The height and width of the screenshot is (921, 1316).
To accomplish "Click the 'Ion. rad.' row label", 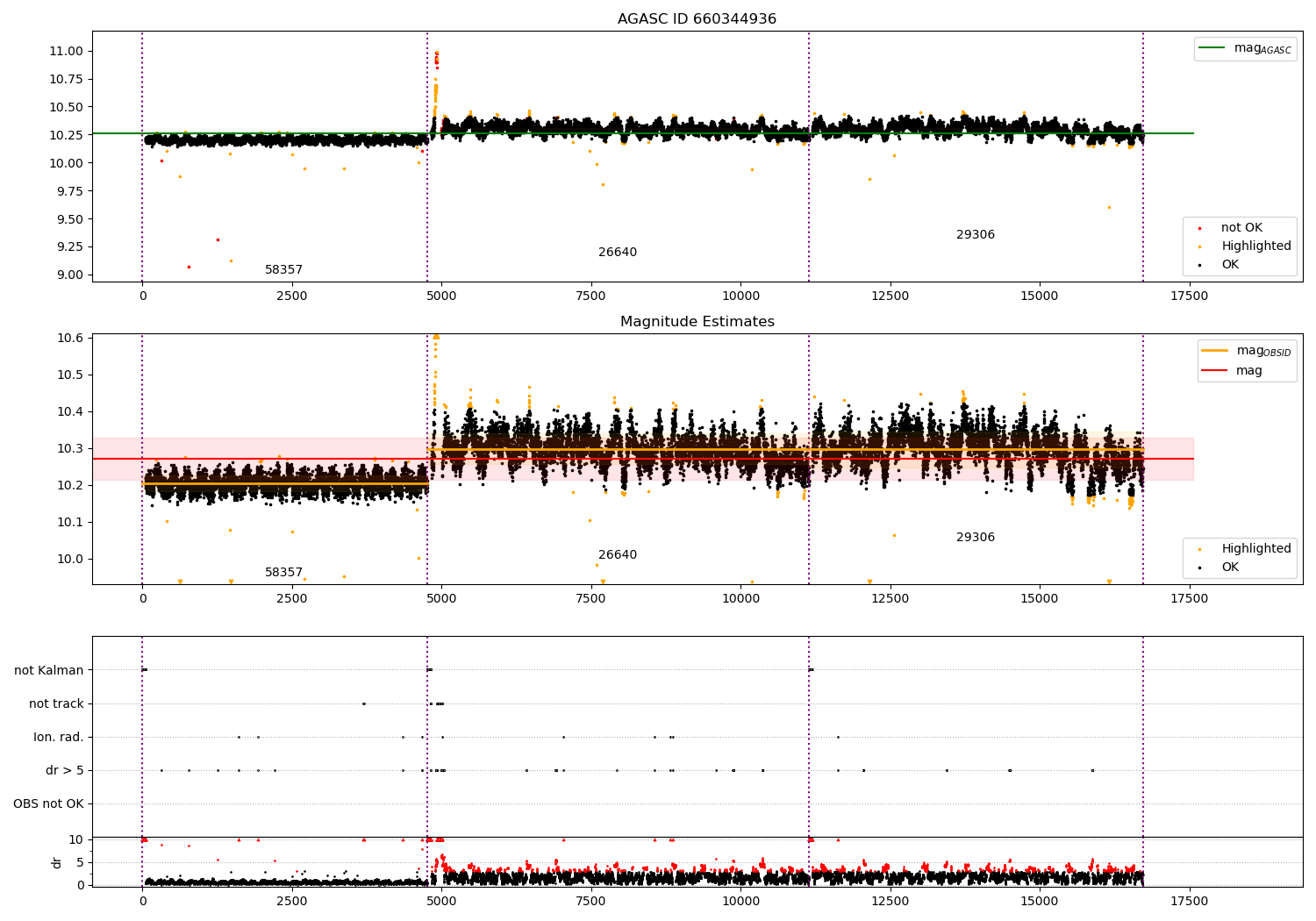I will [x=59, y=737].
